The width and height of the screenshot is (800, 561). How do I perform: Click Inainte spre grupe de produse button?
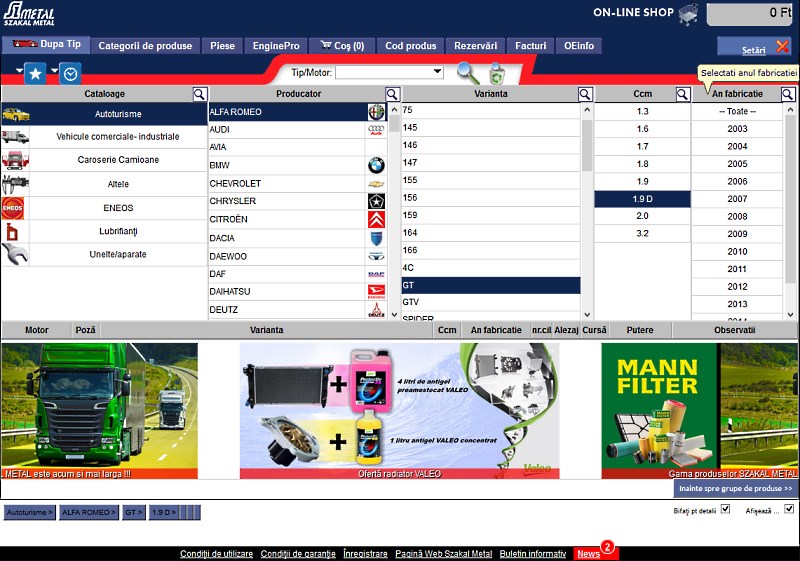(x=736, y=489)
